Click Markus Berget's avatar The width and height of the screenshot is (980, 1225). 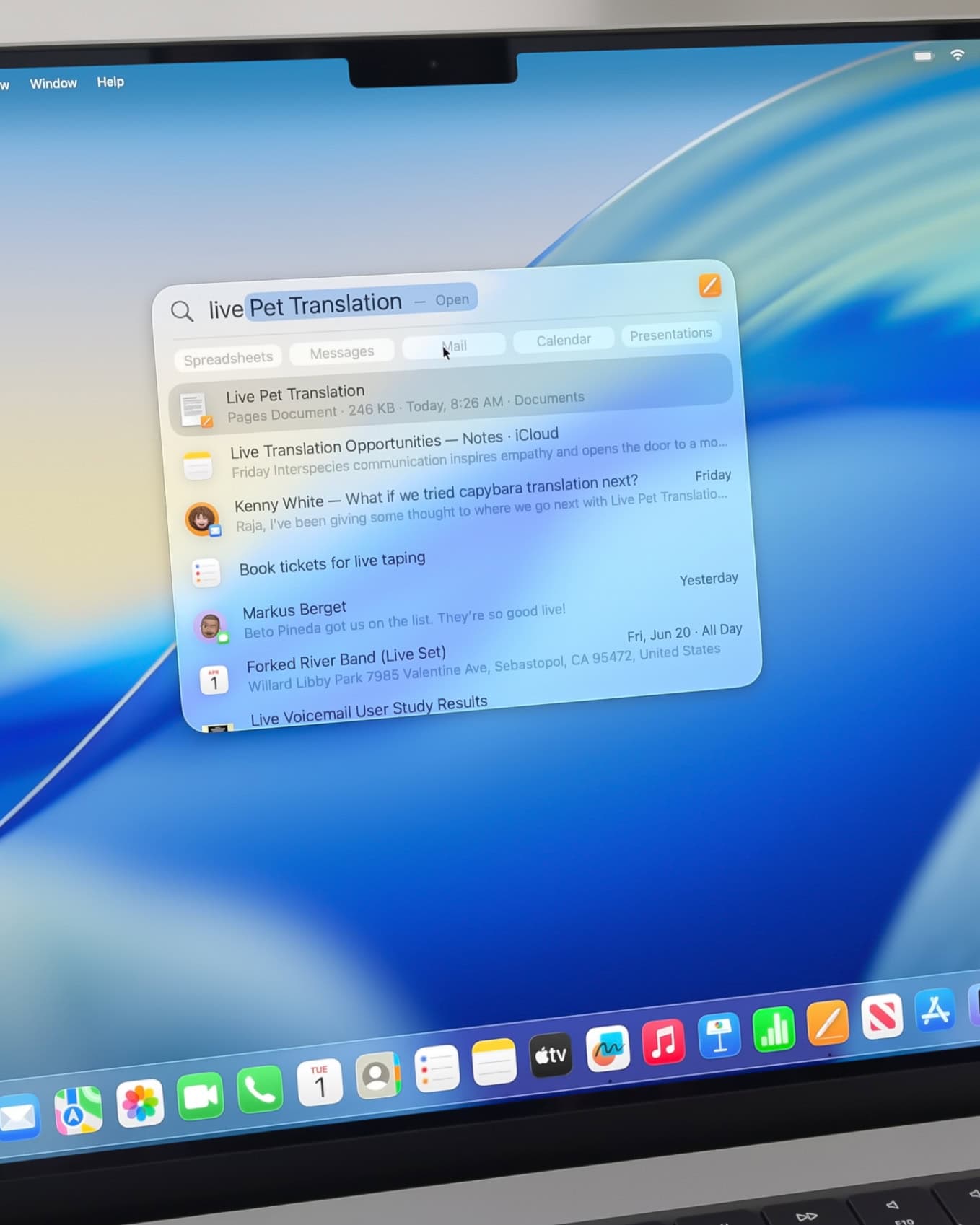(x=211, y=626)
